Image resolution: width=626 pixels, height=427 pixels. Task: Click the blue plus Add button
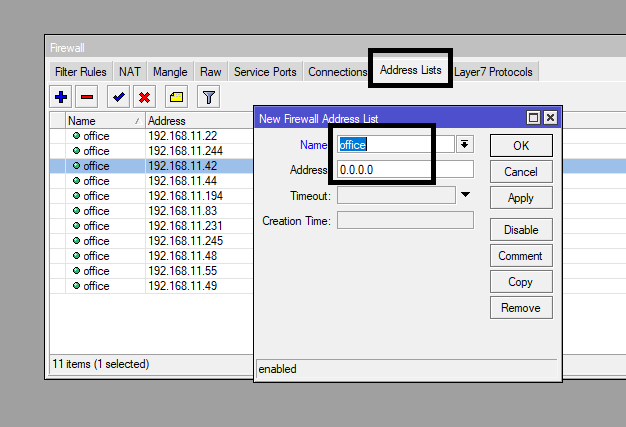click(x=60, y=97)
